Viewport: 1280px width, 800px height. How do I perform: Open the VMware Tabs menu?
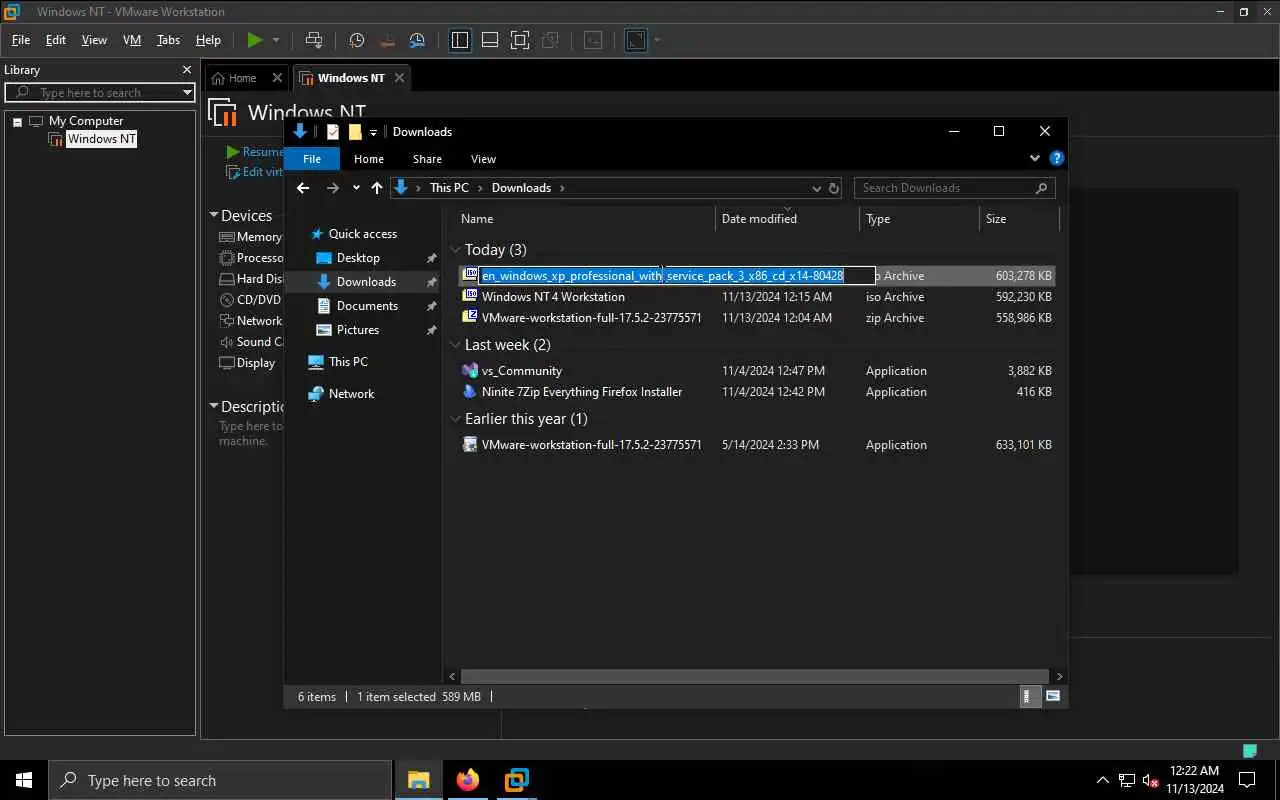click(x=168, y=40)
